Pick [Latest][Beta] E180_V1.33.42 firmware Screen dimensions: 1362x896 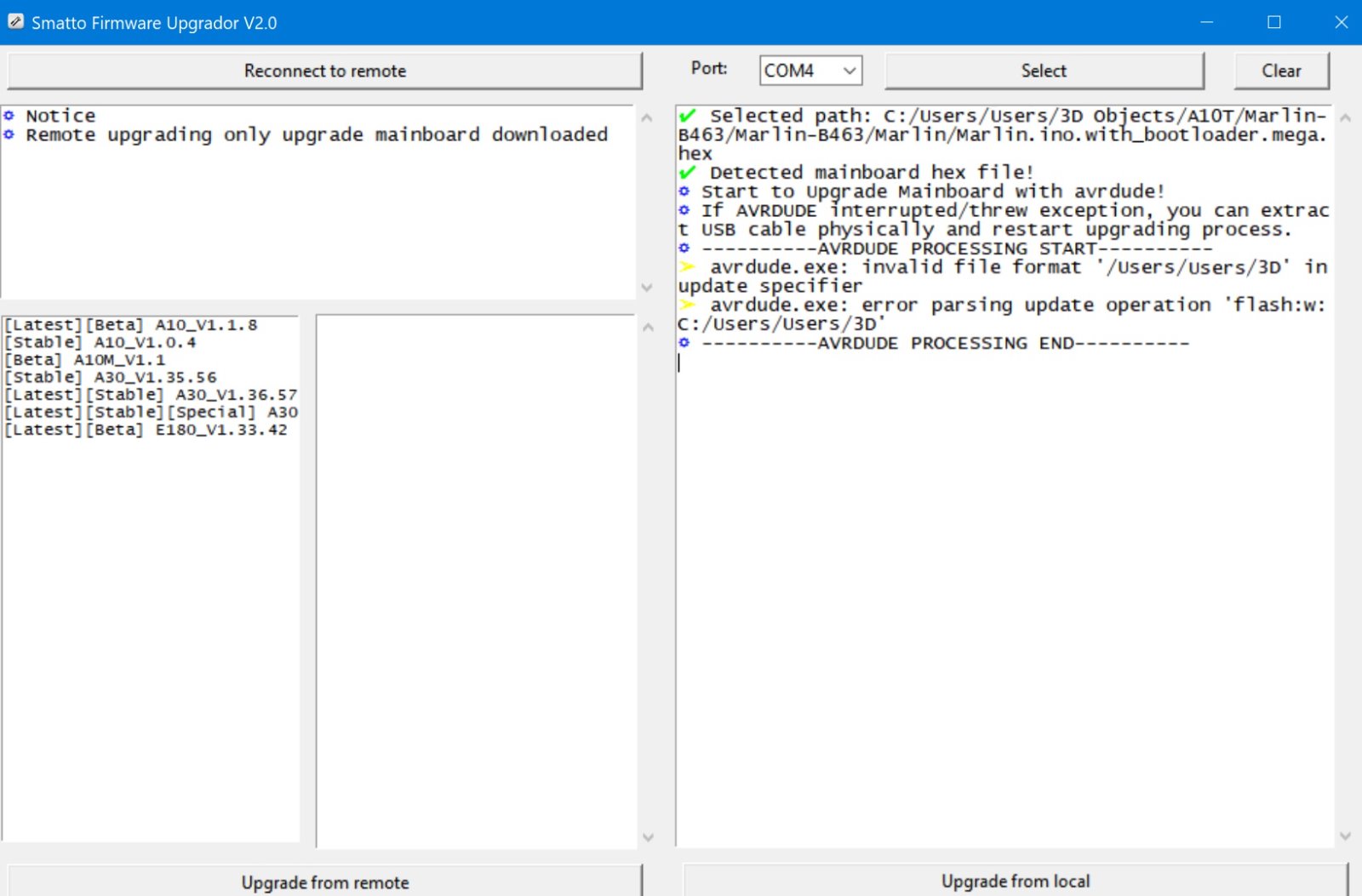click(146, 430)
